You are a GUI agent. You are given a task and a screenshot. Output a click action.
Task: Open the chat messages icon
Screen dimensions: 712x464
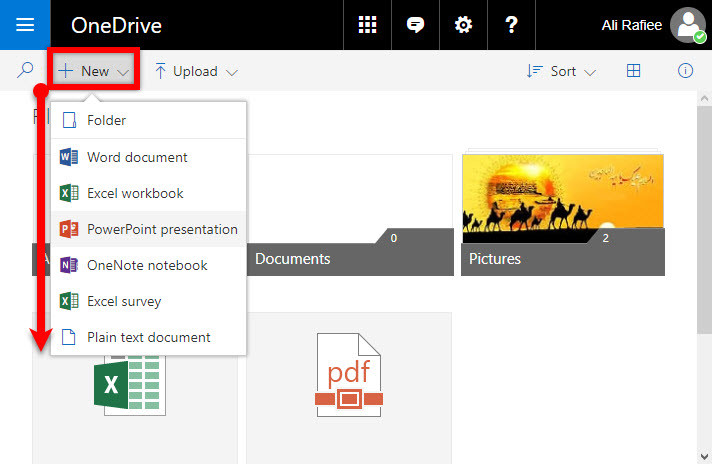click(415, 25)
